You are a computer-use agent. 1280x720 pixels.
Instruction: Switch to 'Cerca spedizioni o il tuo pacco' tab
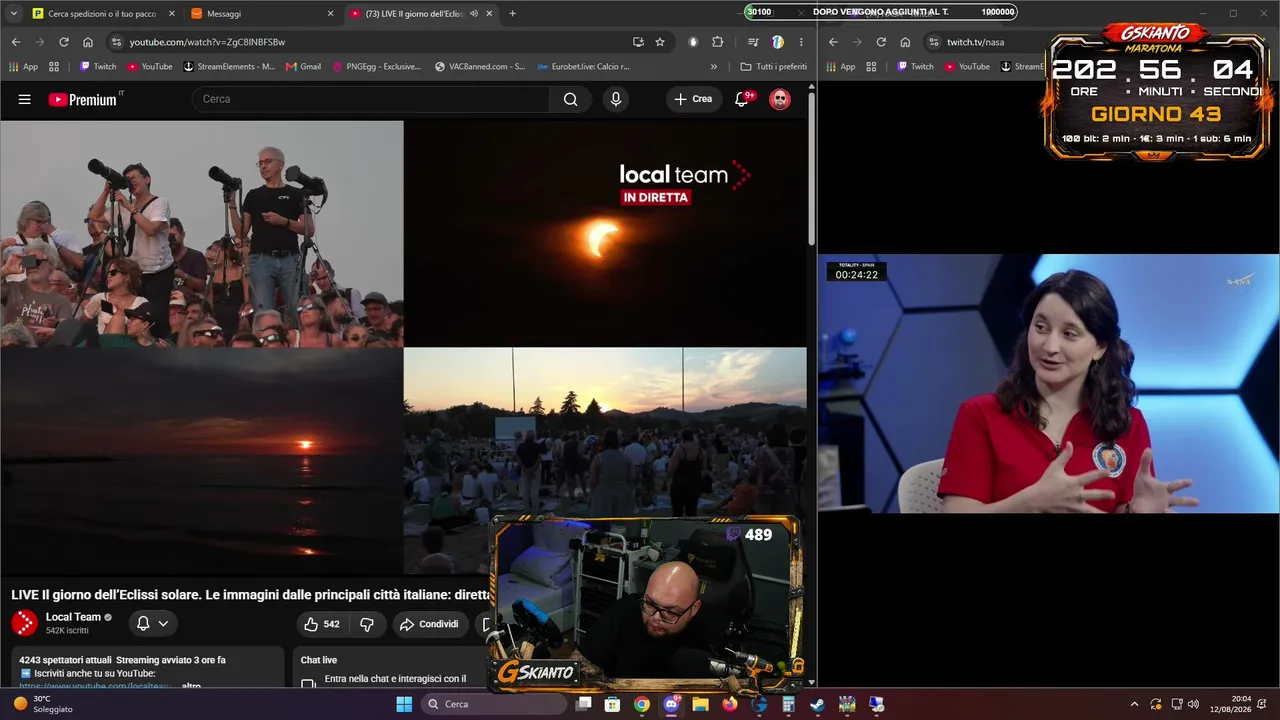coord(102,14)
